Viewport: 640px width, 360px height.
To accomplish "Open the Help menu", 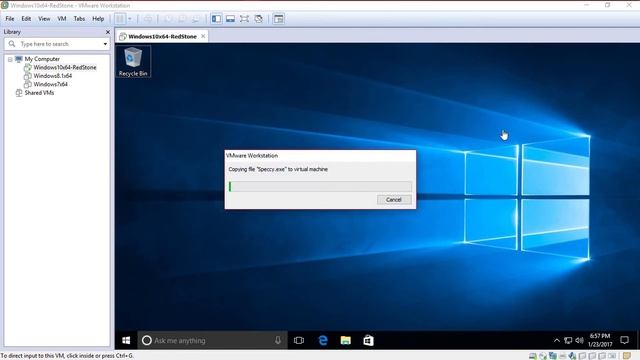I will click(x=98, y=19).
